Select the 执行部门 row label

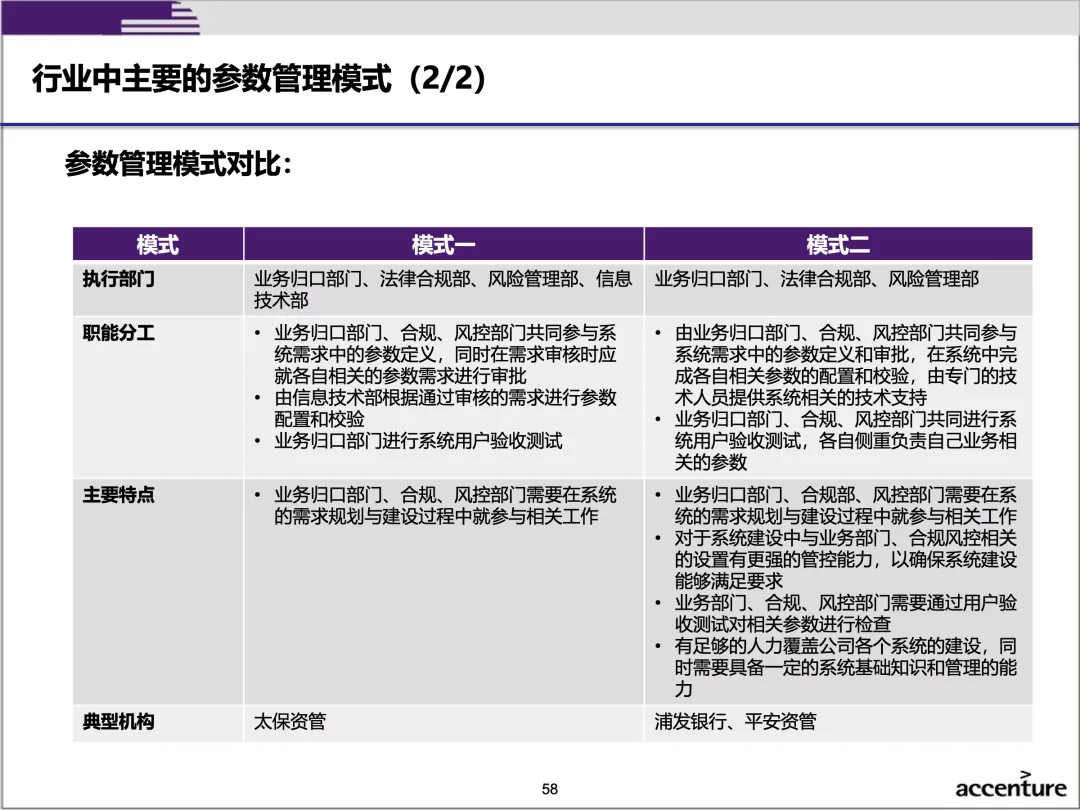click(x=118, y=279)
